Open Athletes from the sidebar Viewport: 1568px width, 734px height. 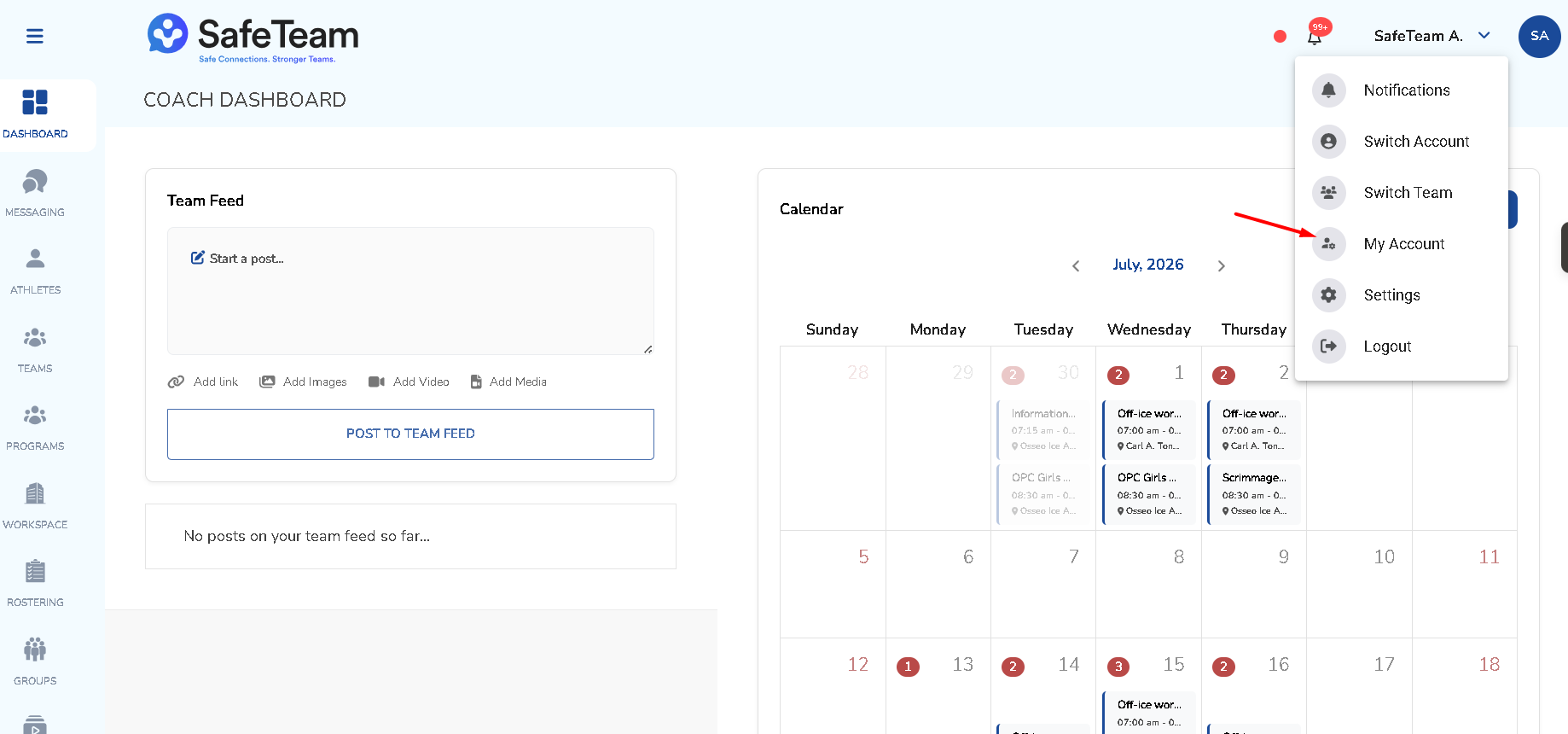point(35,271)
